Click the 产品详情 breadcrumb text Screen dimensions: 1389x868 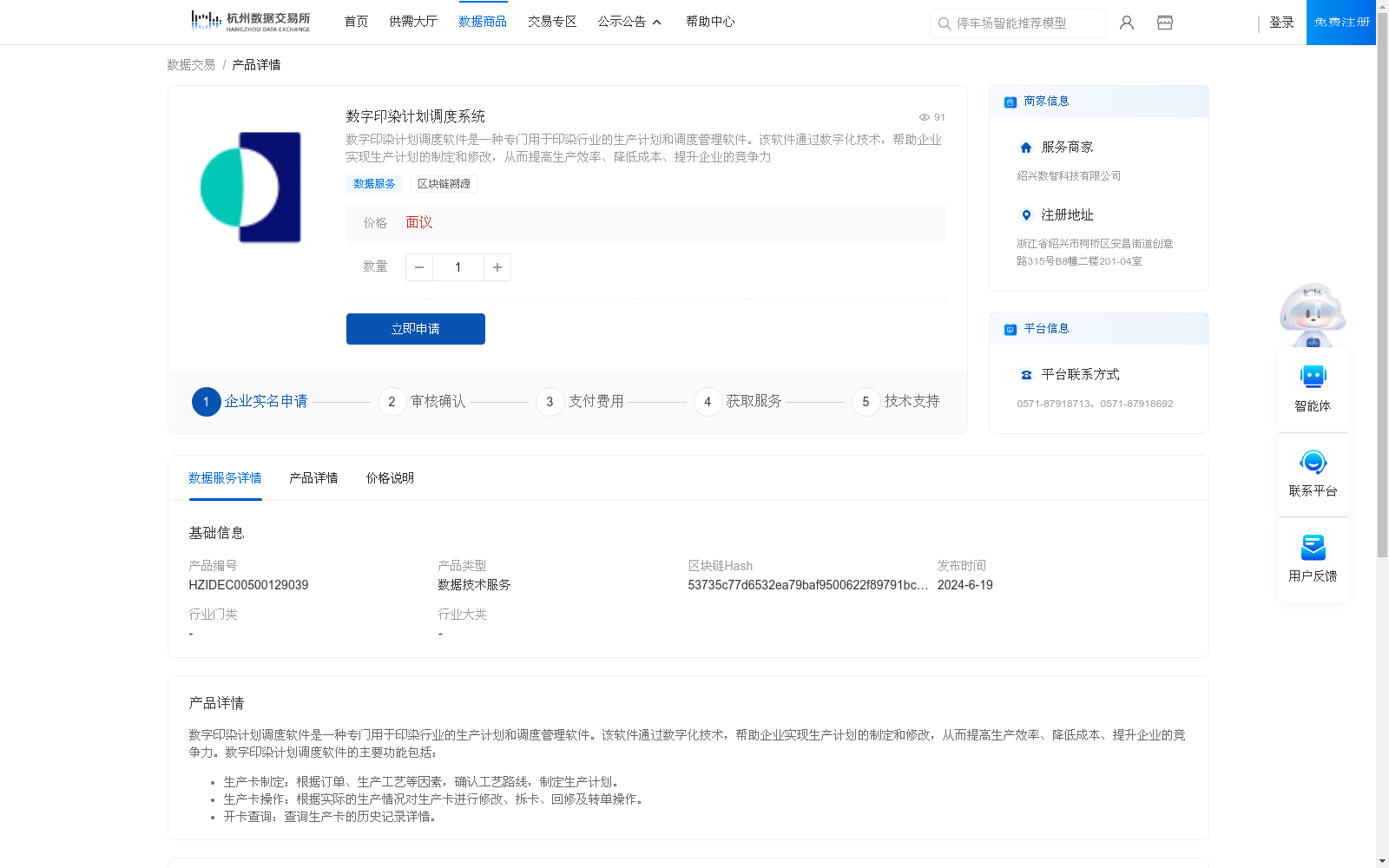click(x=256, y=65)
